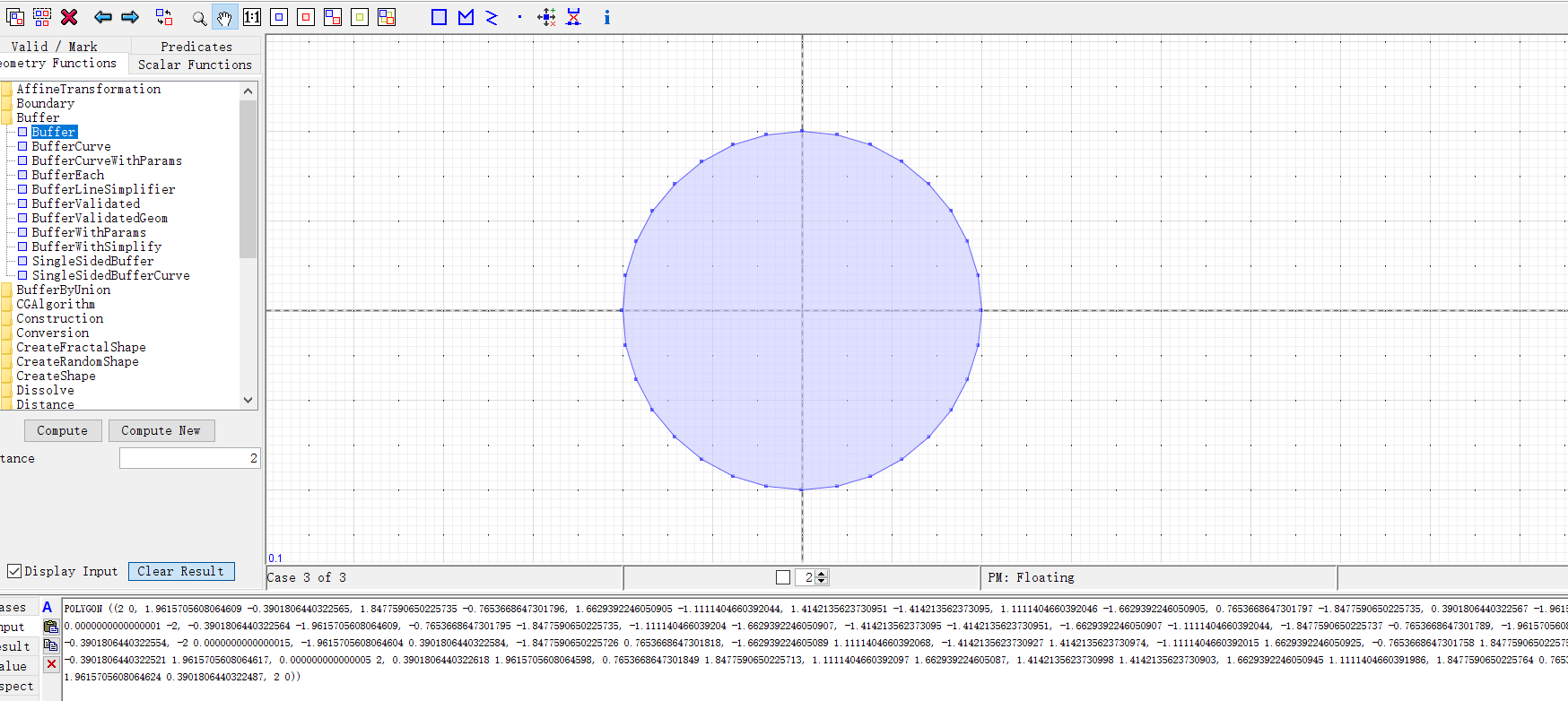Click the function list scroll-up arrow
Image resolution: width=1568 pixels, height=701 pixels.
coord(248,91)
